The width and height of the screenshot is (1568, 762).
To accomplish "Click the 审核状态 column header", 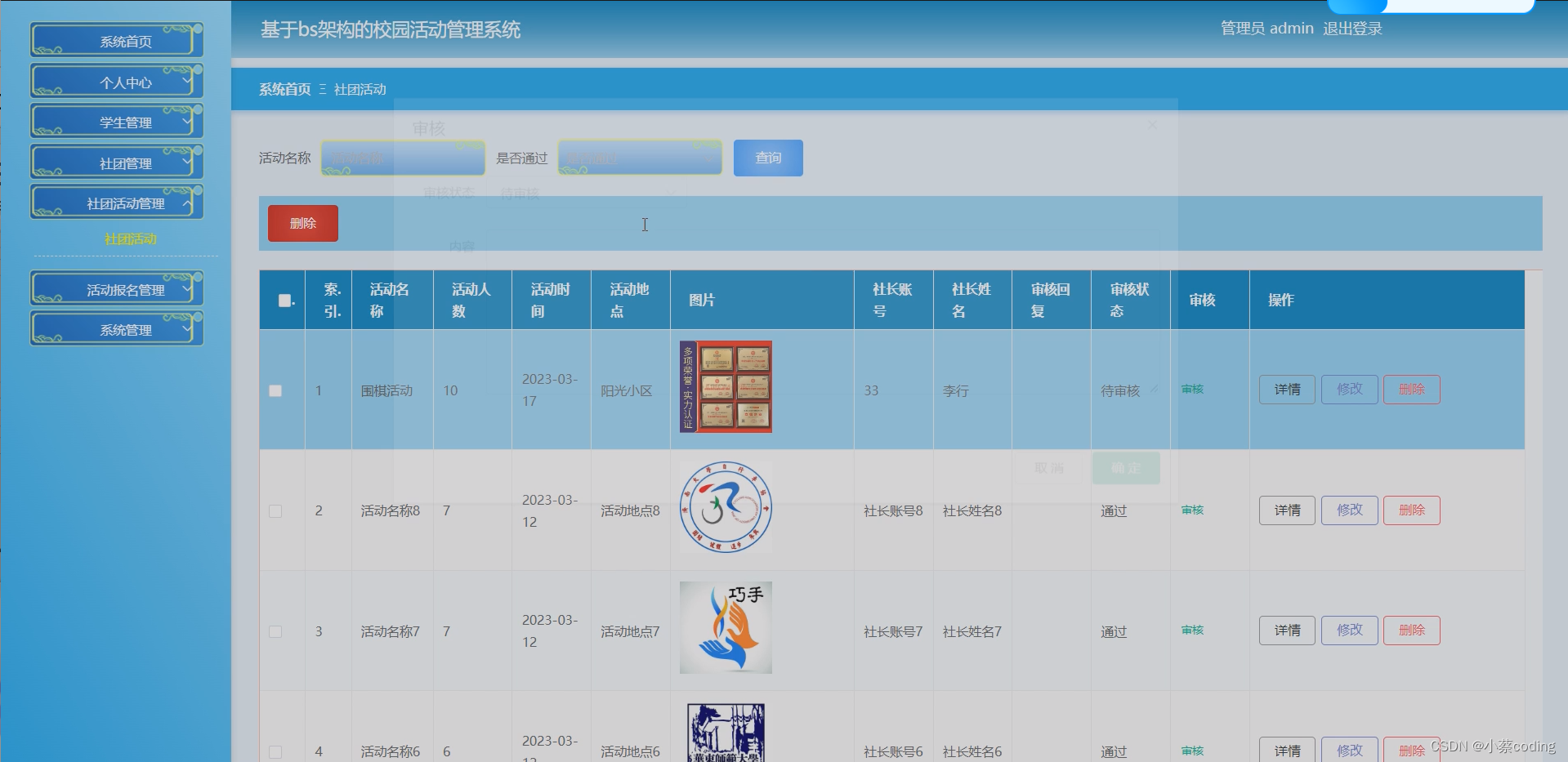I will (1129, 301).
